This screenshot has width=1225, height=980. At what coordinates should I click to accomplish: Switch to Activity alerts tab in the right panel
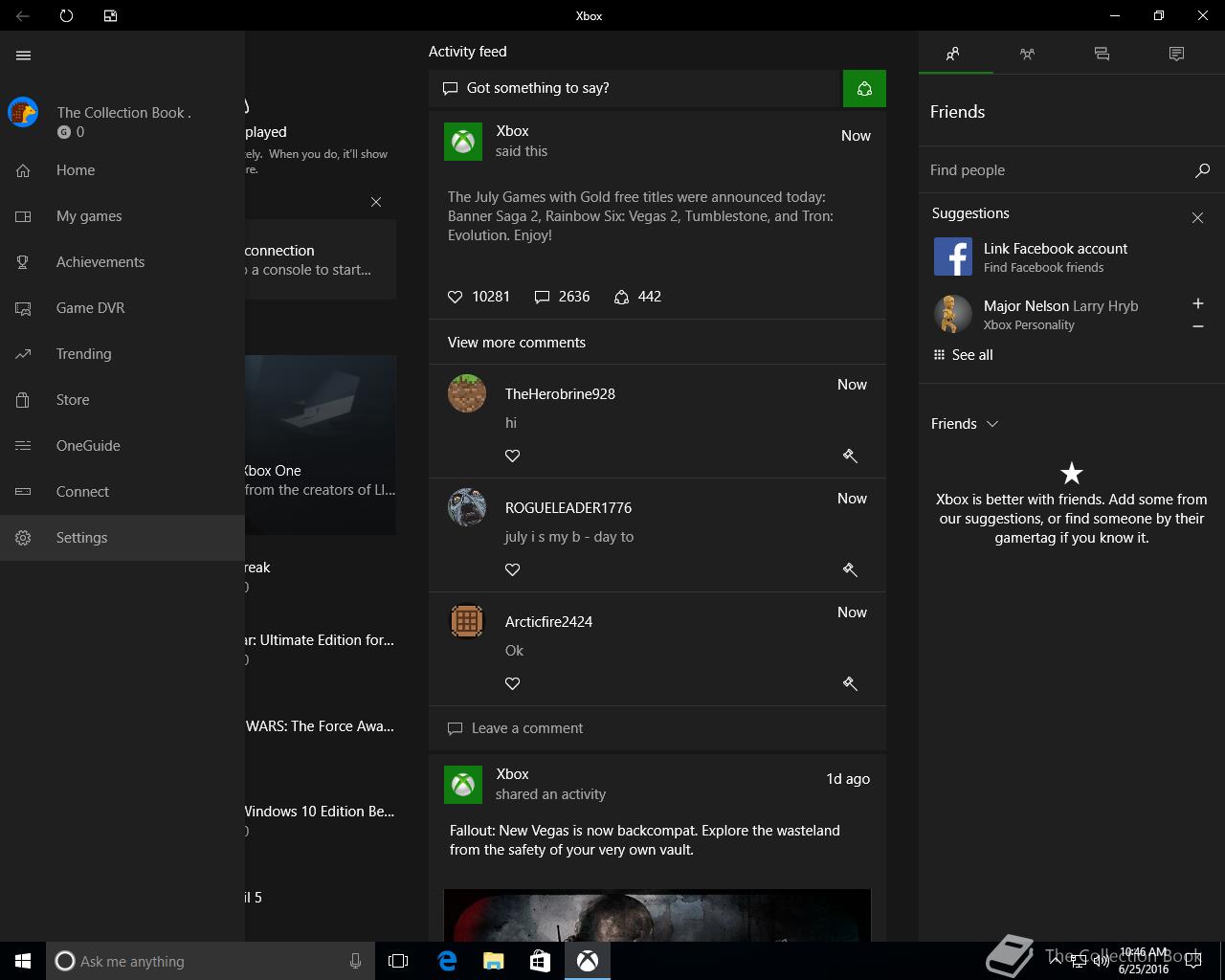click(x=1176, y=54)
